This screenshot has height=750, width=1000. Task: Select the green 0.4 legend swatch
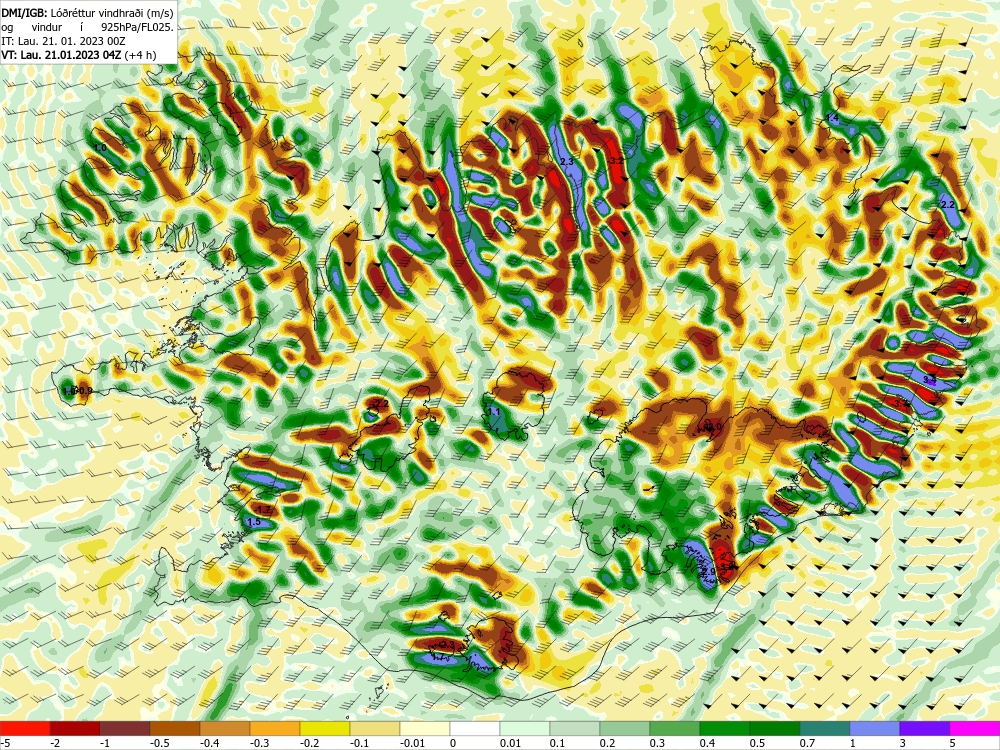[725, 728]
